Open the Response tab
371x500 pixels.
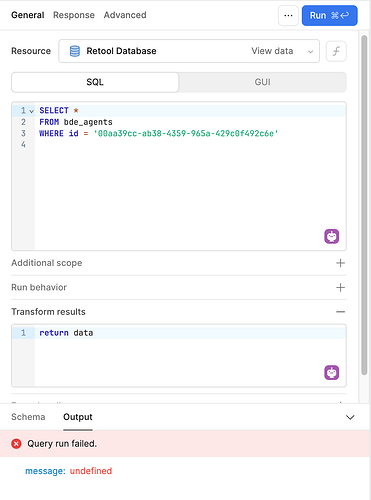74,15
